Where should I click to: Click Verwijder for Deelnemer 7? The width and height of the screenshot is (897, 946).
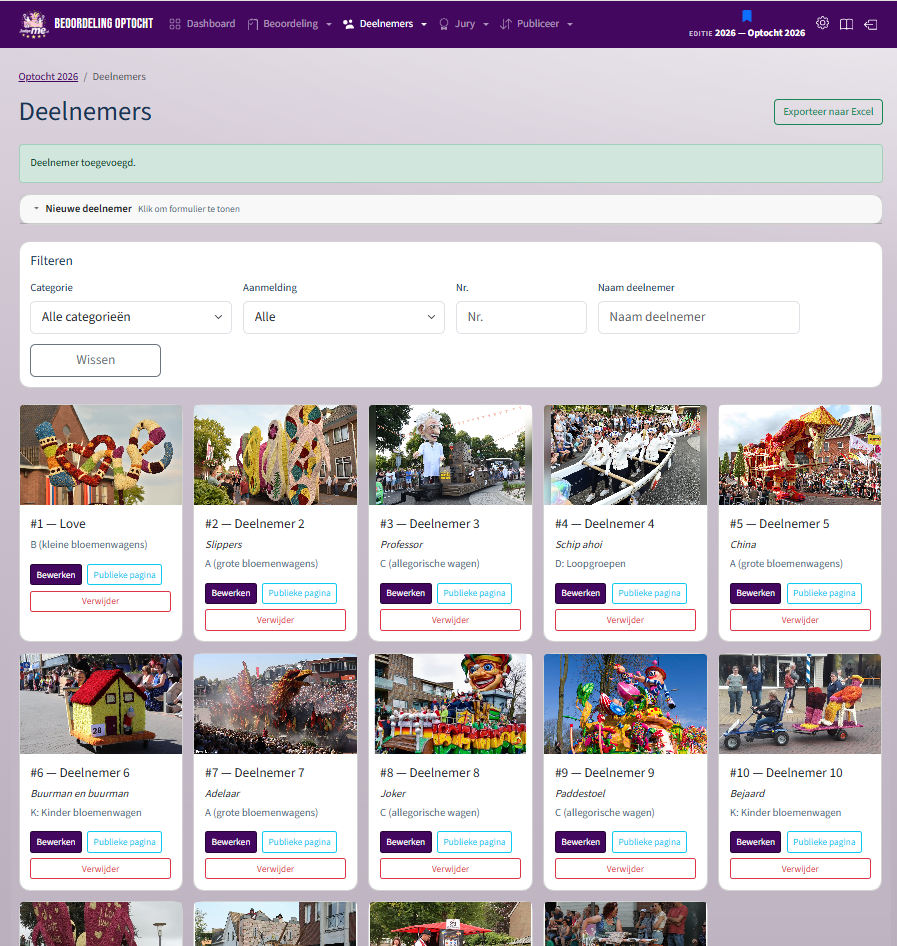pos(276,869)
